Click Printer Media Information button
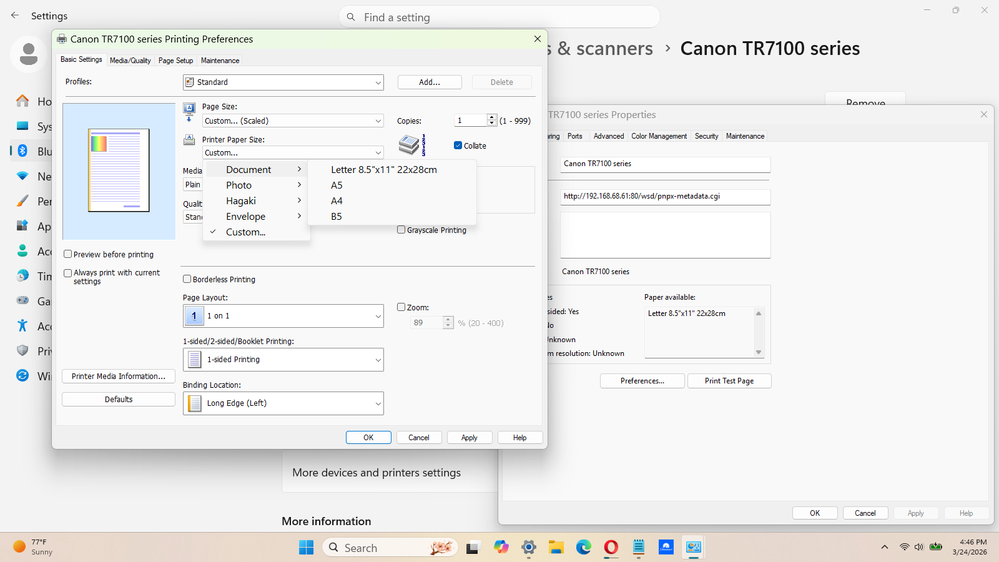Screen dimensions: 999x562 [x=119, y=376]
